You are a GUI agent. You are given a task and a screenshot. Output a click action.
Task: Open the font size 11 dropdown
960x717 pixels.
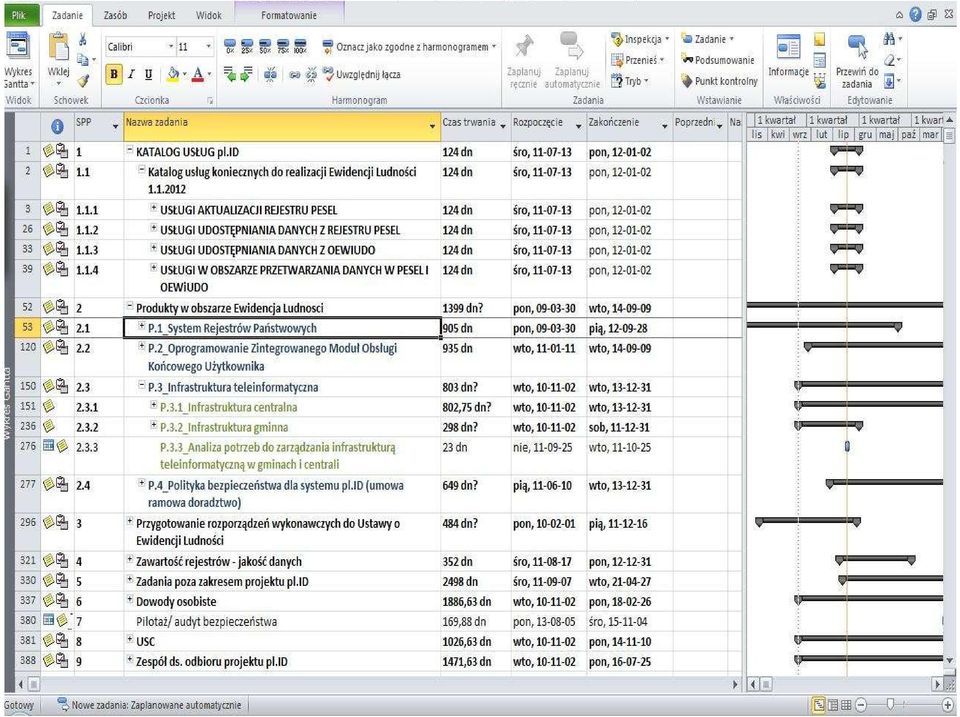point(208,47)
